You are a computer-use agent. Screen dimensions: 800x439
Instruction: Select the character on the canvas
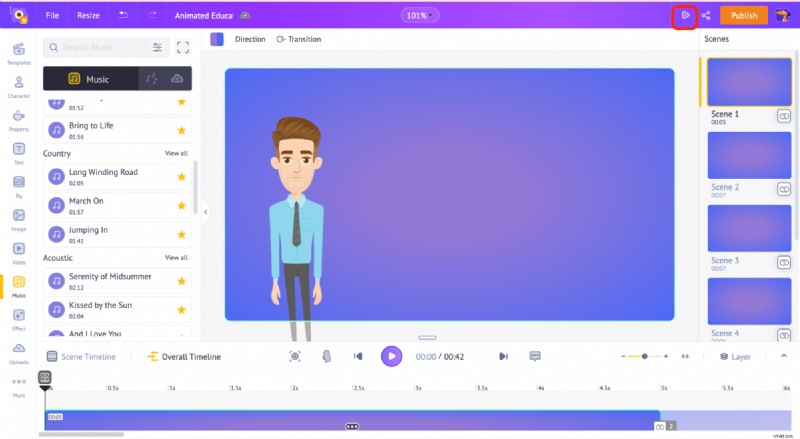click(x=296, y=229)
